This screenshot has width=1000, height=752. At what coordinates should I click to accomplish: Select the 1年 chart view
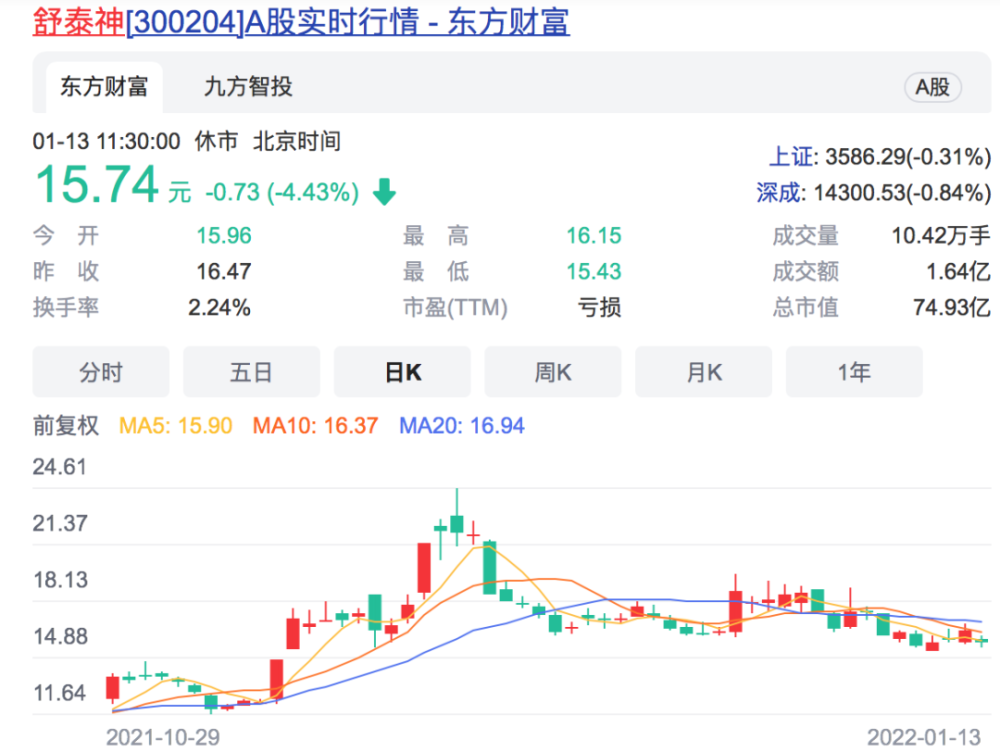854,372
